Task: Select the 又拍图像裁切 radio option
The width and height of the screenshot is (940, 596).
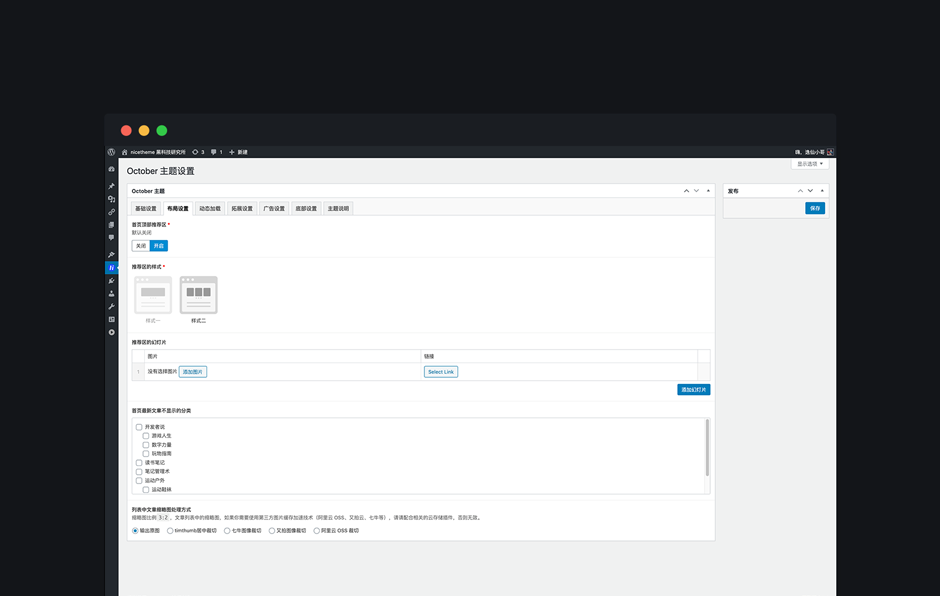Action: click(272, 531)
